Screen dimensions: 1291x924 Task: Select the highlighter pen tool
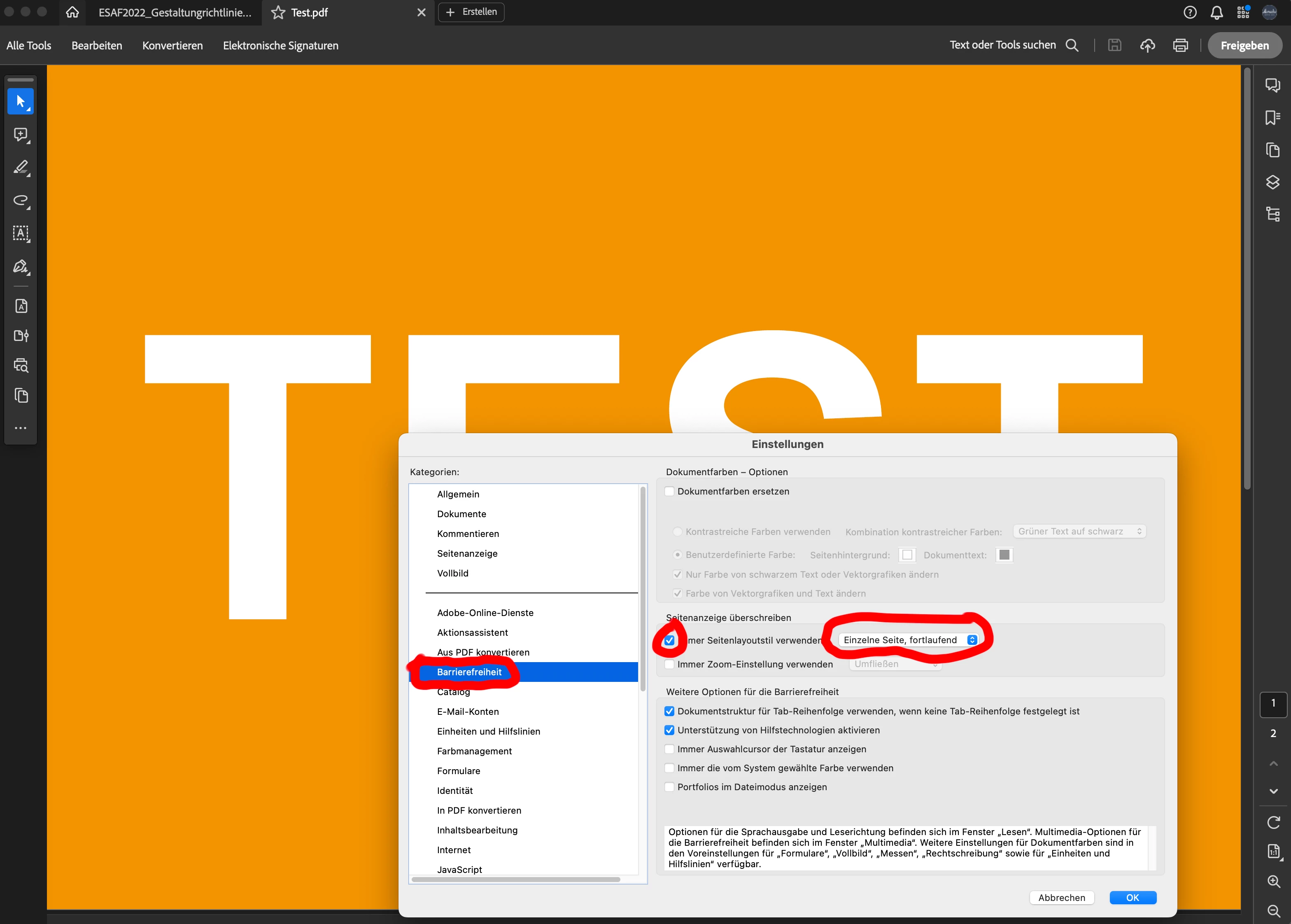[x=21, y=167]
